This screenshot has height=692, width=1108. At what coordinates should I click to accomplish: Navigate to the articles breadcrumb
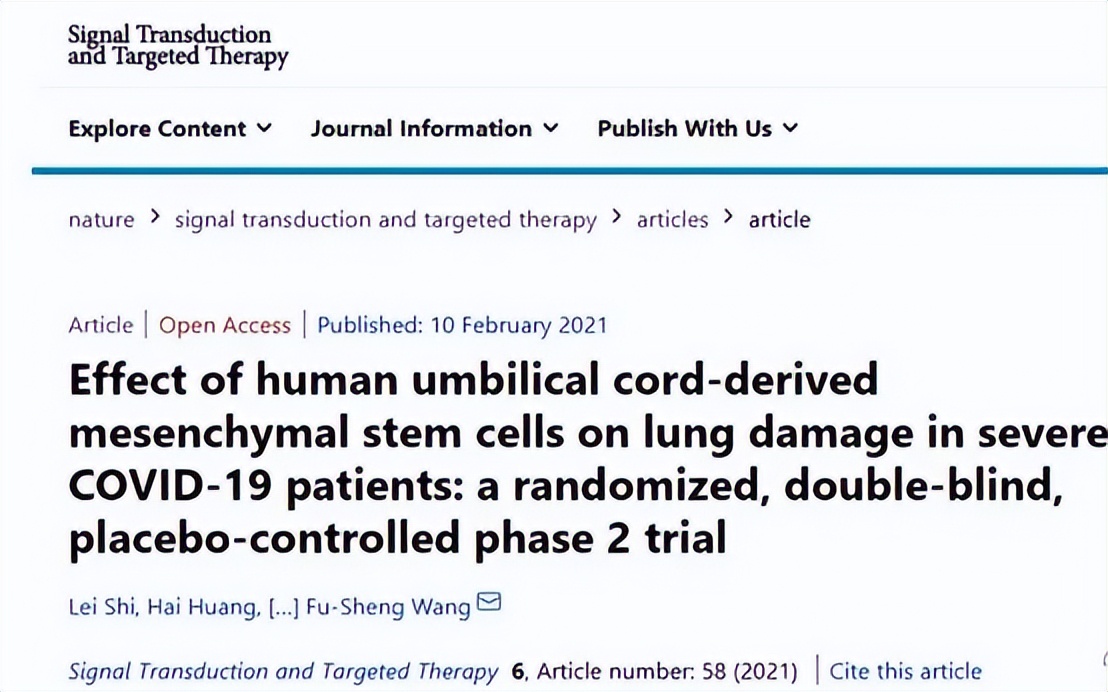coord(672,220)
